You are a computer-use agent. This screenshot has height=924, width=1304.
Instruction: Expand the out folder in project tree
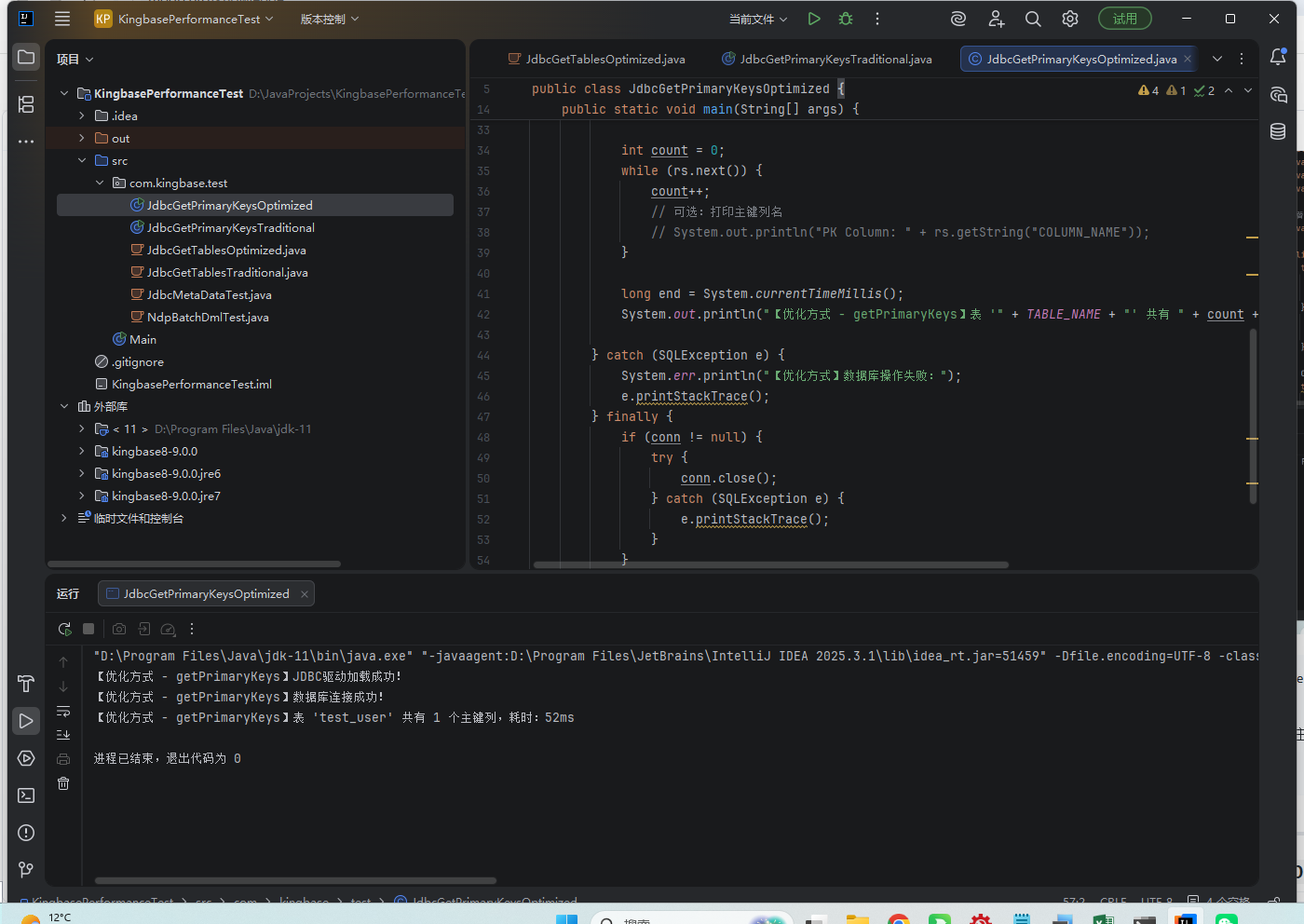click(x=82, y=139)
